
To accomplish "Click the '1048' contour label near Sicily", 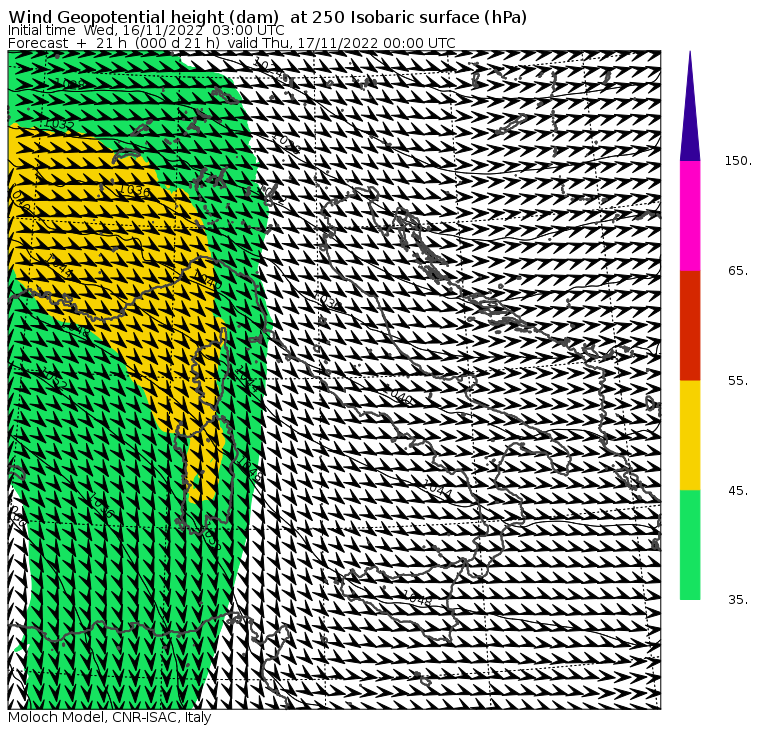I will coord(417,598).
